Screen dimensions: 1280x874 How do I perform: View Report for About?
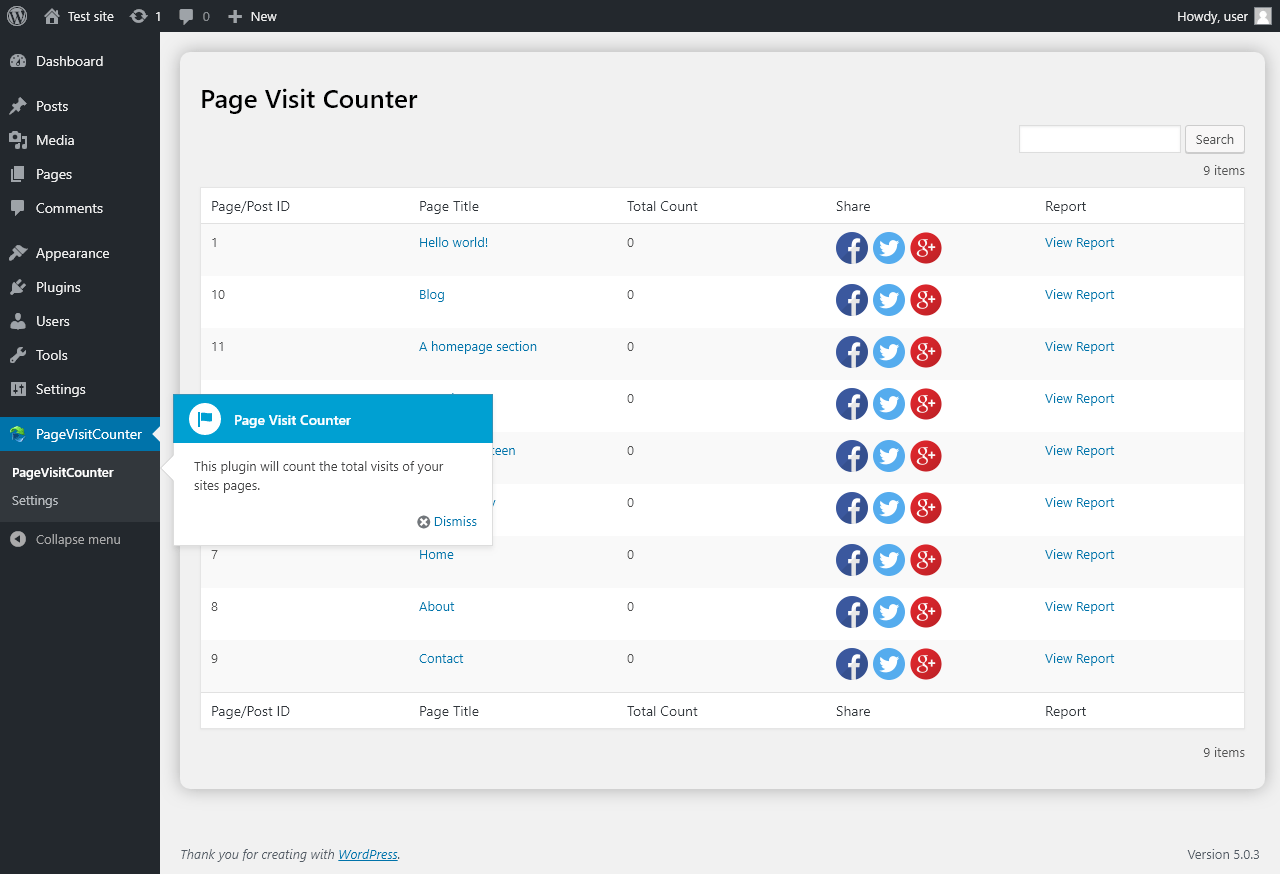tap(1079, 606)
